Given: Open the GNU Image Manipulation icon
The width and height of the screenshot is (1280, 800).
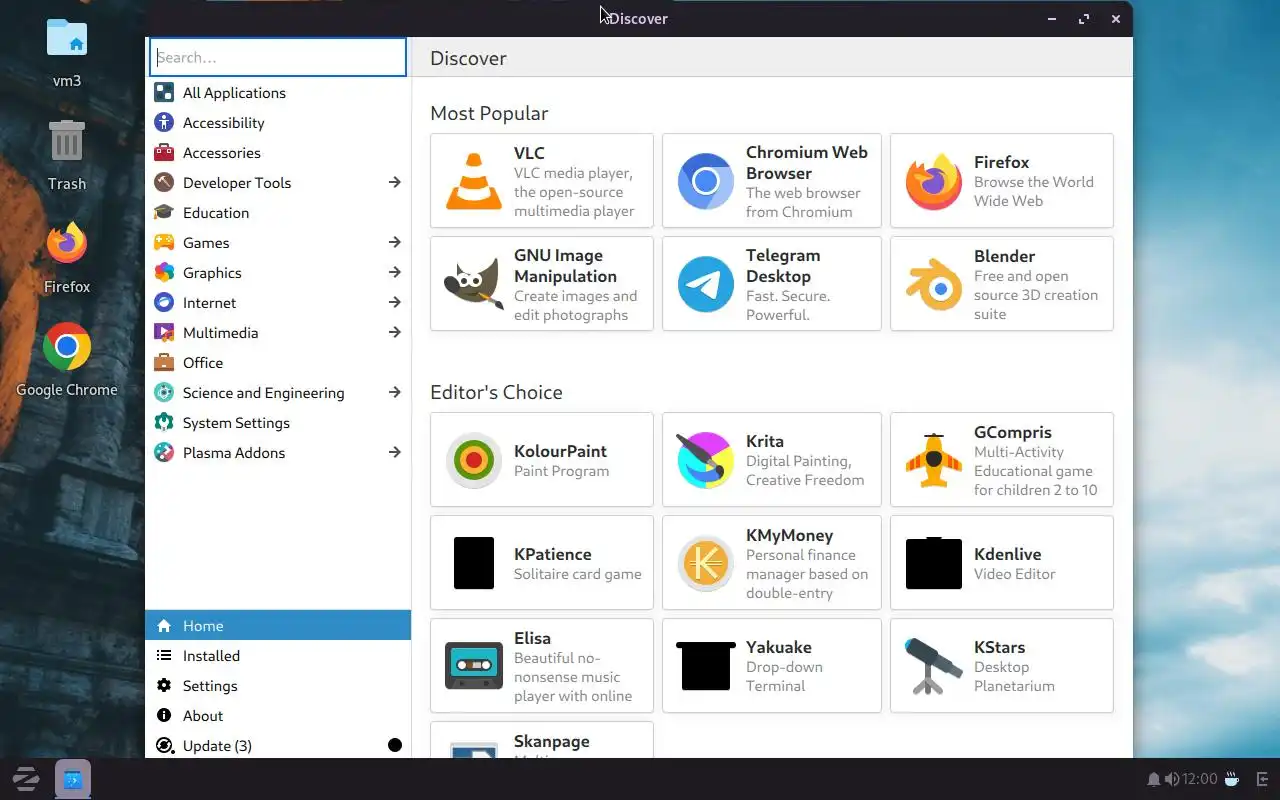Looking at the screenshot, I should click(474, 284).
